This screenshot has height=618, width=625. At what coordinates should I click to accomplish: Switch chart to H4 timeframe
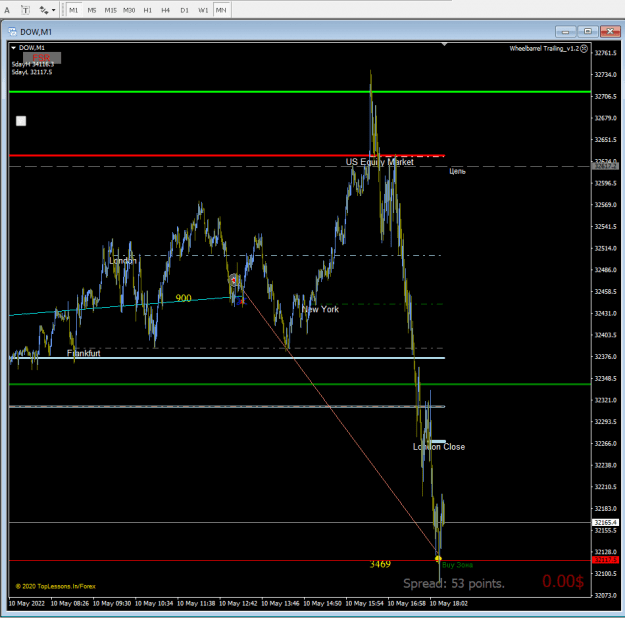point(165,10)
